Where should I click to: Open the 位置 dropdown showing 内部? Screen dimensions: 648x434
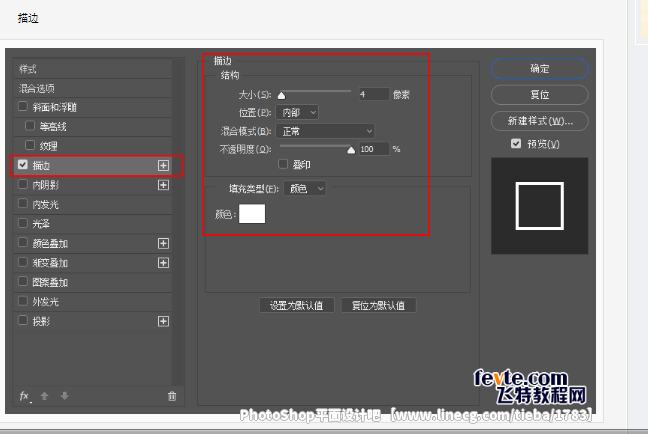click(297, 112)
